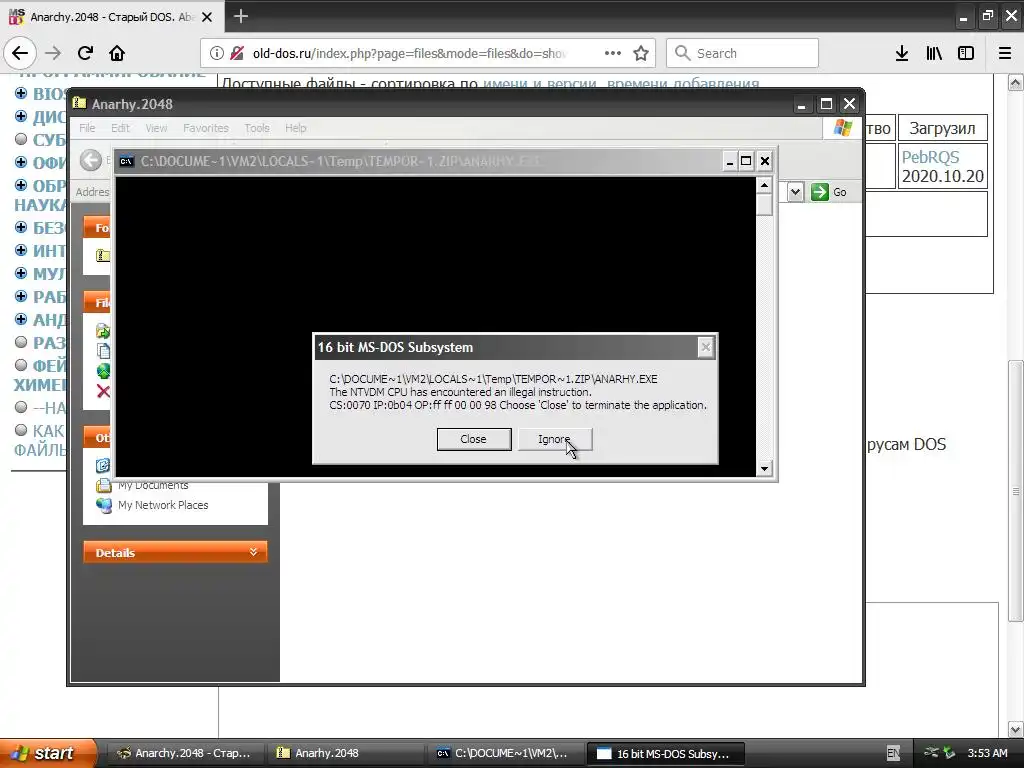Switch to C:\DOCUME~1 console taskbar item
The height and width of the screenshot is (768, 1024).
(x=505, y=753)
